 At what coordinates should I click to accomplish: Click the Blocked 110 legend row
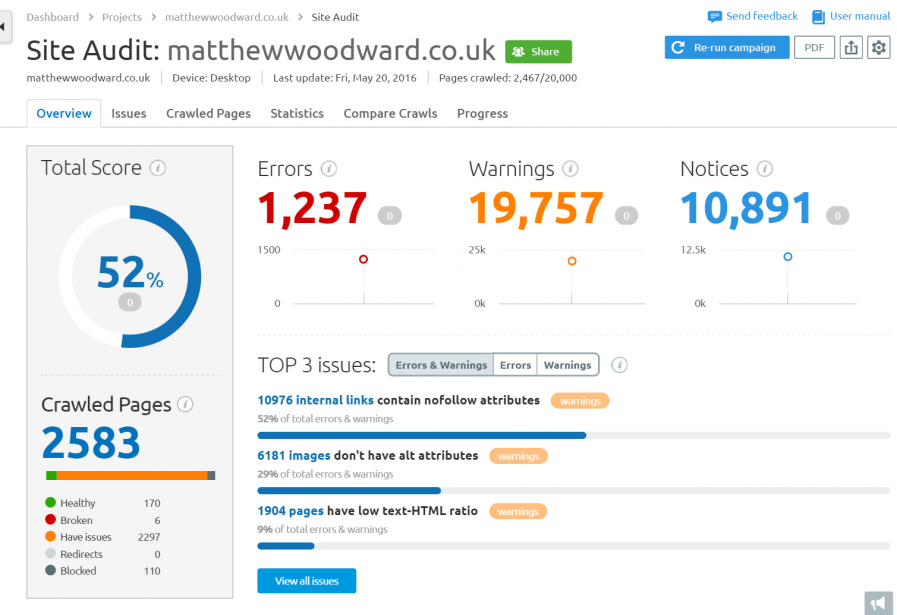(103, 570)
